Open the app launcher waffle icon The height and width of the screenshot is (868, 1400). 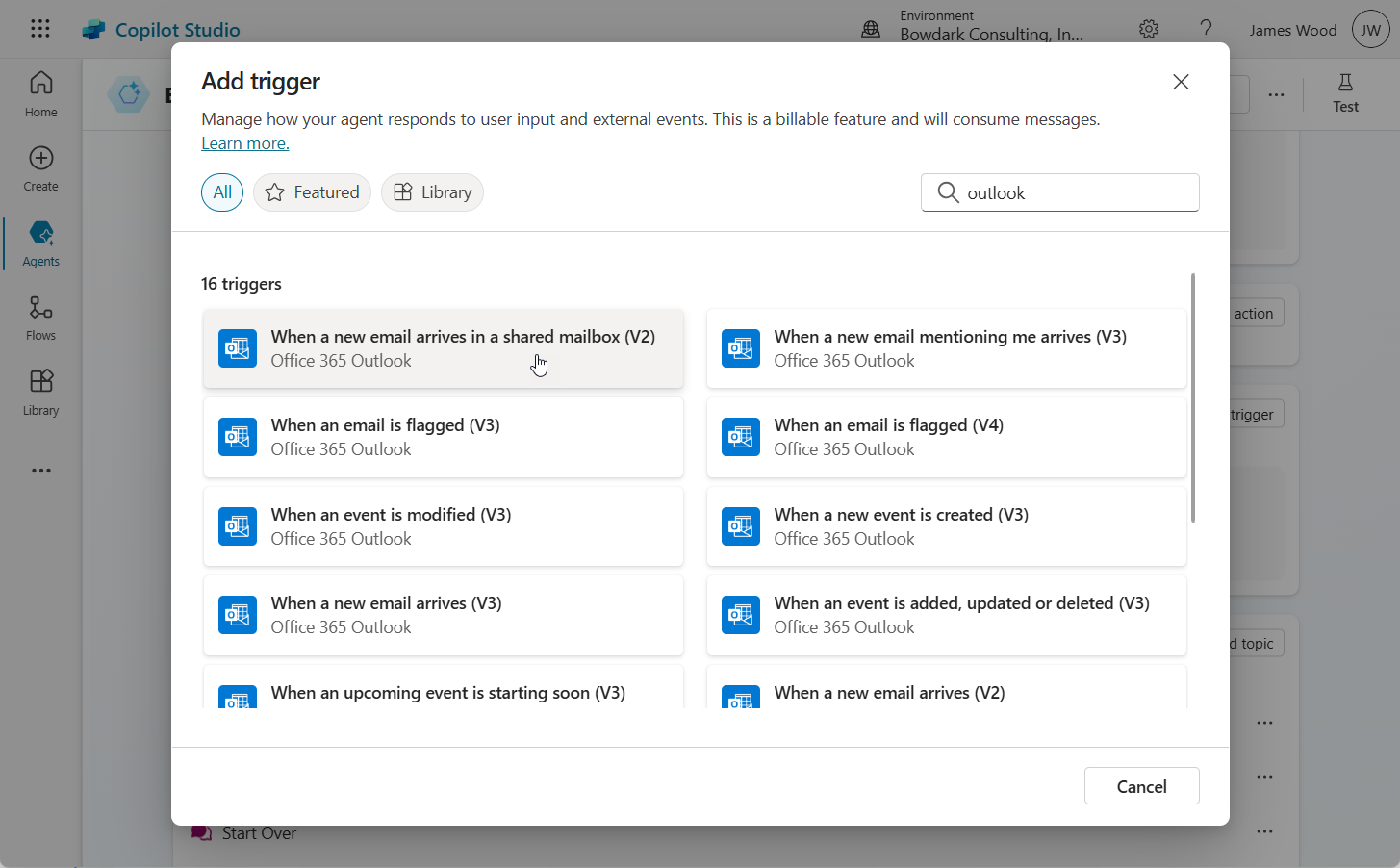(x=40, y=29)
